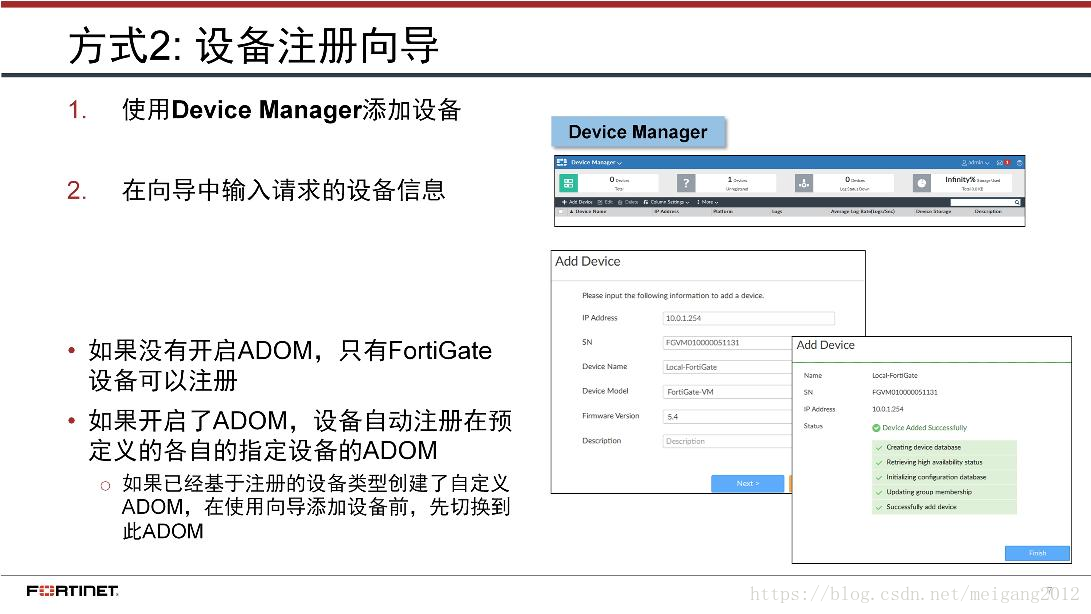1091x614 pixels.
Task: Click the help icon in top bar
Action: [x=1019, y=163]
